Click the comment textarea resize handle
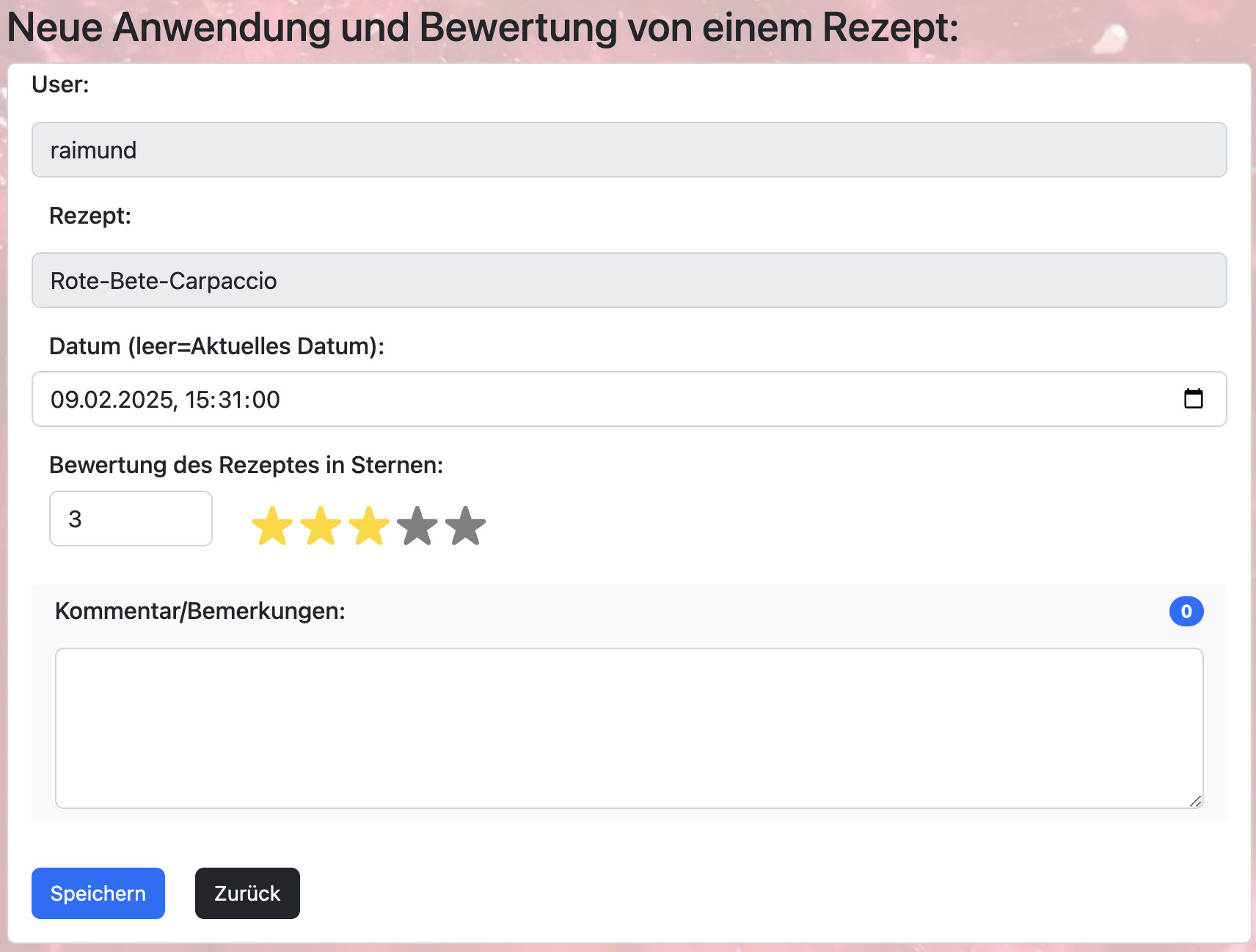The width and height of the screenshot is (1256, 952). point(1196,802)
